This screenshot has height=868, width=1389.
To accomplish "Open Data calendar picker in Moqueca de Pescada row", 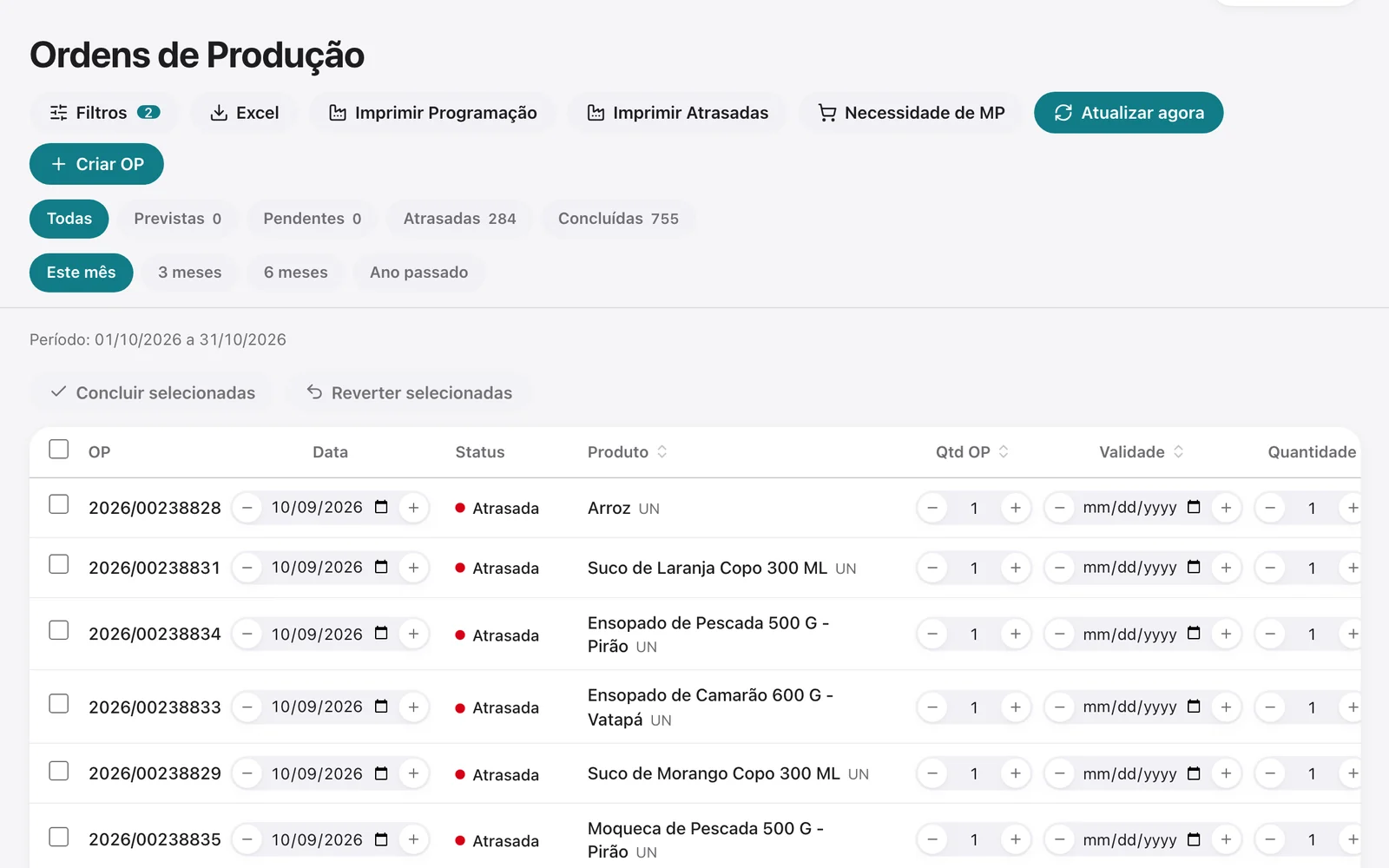I will [381, 839].
